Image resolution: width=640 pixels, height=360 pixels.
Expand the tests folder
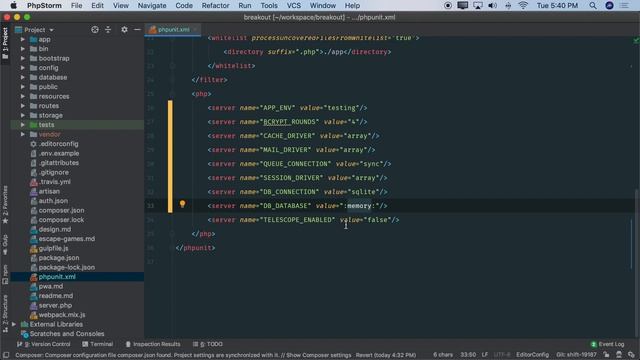pos(23,125)
